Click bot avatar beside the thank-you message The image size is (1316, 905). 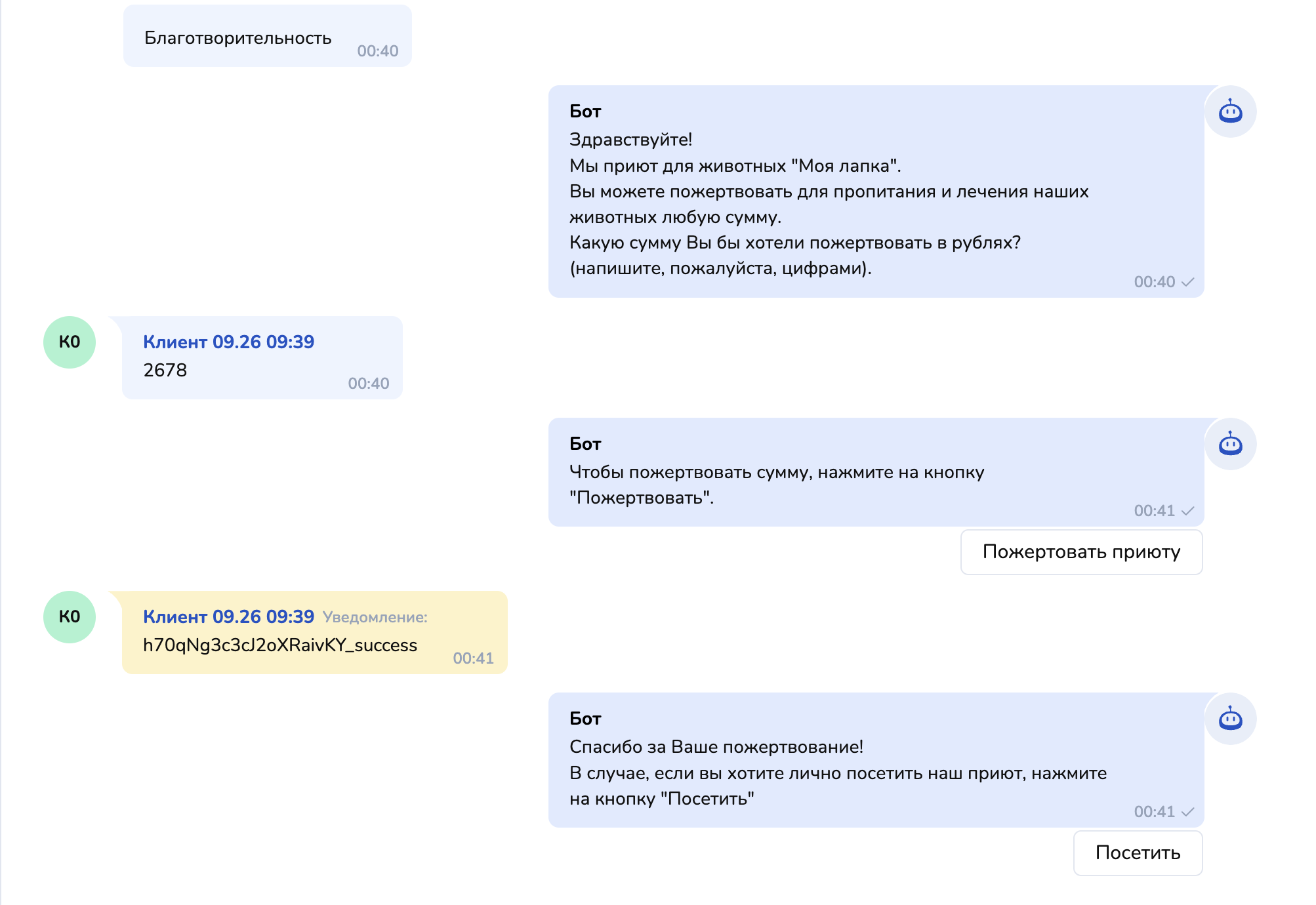(x=1230, y=719)
